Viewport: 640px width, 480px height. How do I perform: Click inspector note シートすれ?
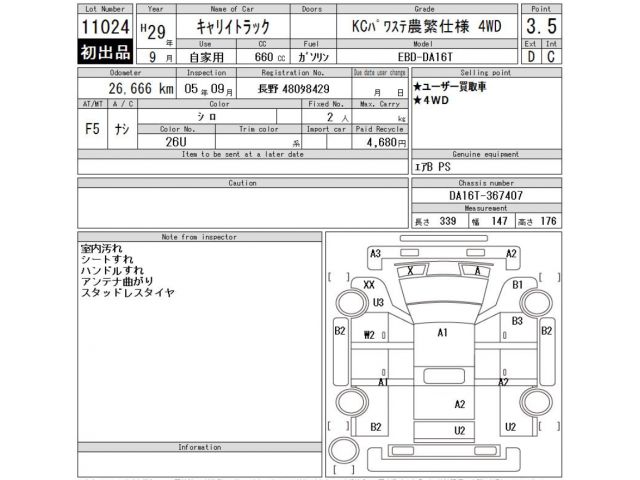(x=107, y=259)
